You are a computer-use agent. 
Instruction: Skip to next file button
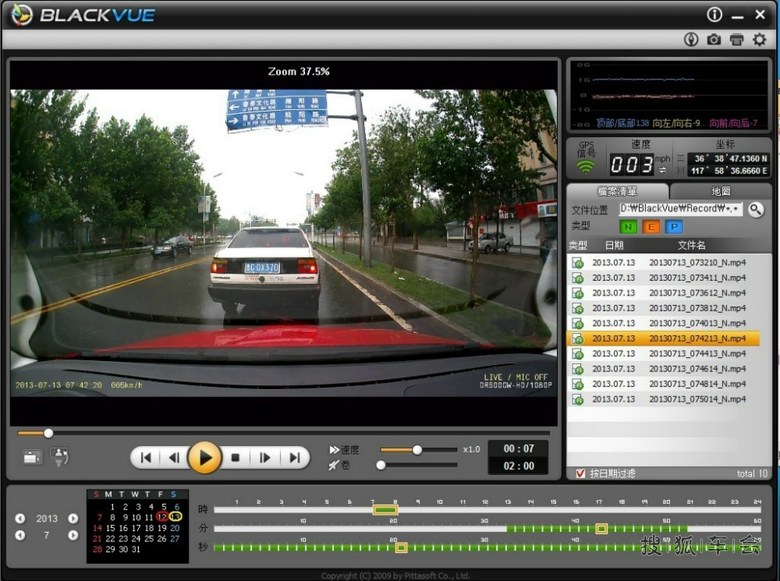coord(294,458)
